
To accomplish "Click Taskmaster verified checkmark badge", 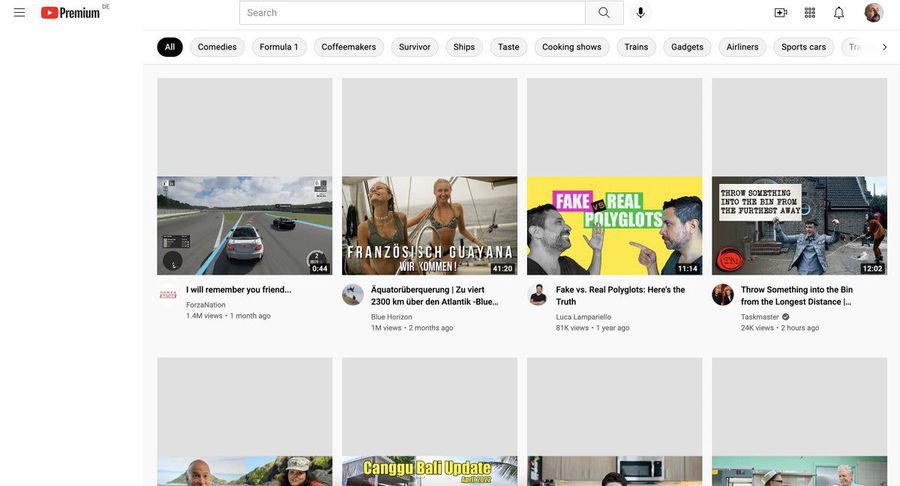I will click(x=786, y=317).
